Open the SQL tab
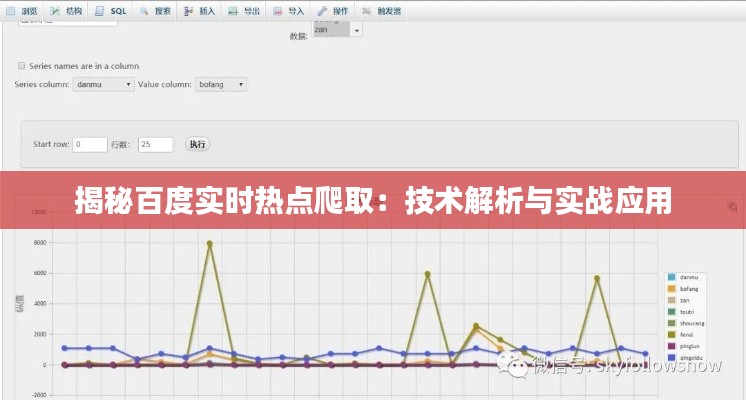Image resolution: width=746 pixels, height=400 pixels. pos(111,10)
